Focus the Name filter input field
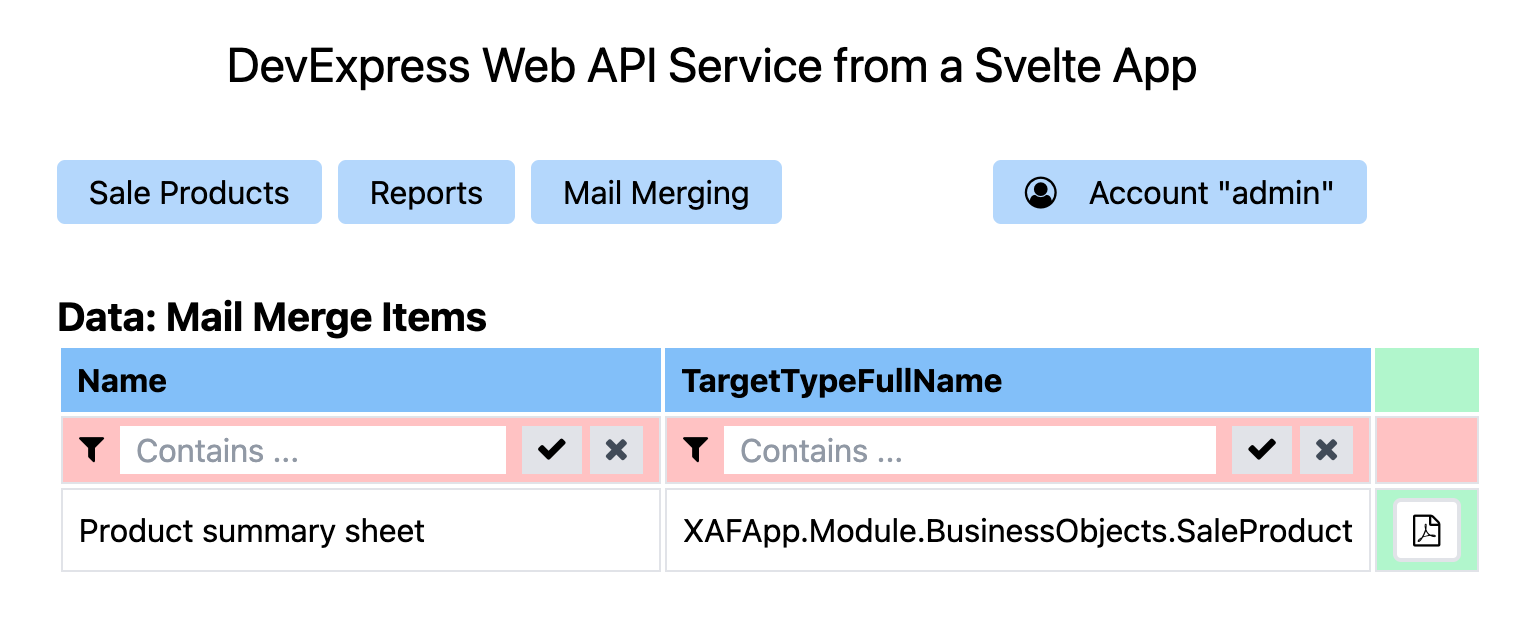 313,450
